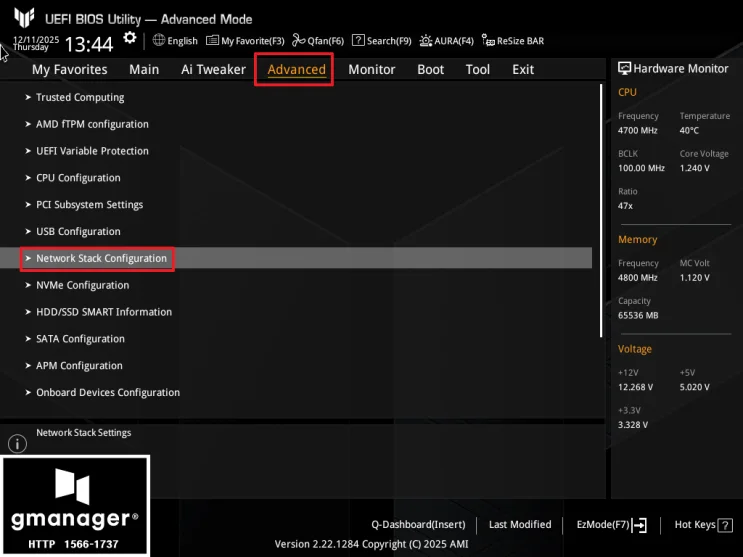Click the Hot Keys question mark icon
The height and width of the screenshot is (557, 743).
[x=725, y=525]
